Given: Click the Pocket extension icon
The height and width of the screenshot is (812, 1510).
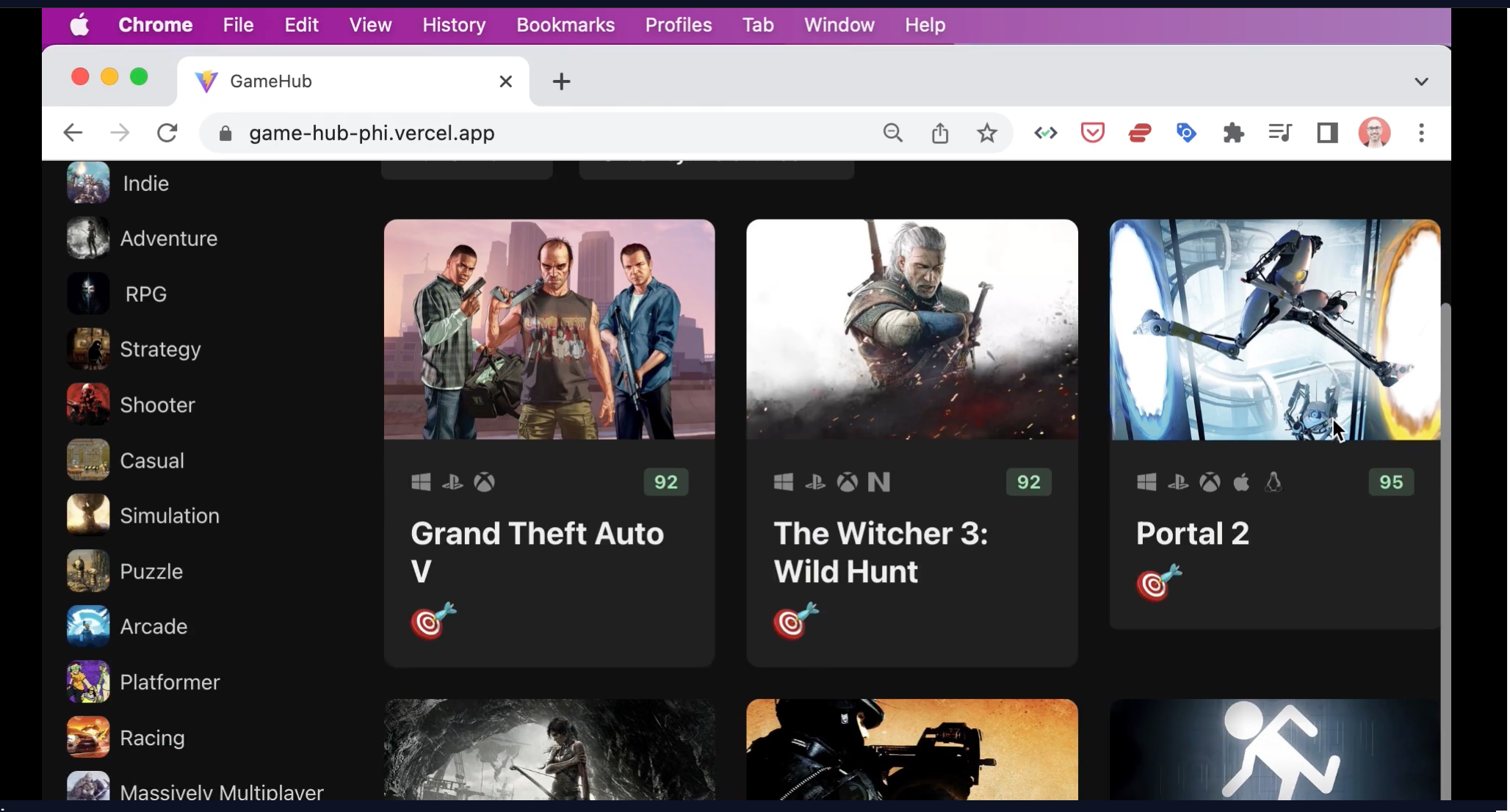Looking at the screenshot, I should pyautogui.click(x=1093, y=133).
